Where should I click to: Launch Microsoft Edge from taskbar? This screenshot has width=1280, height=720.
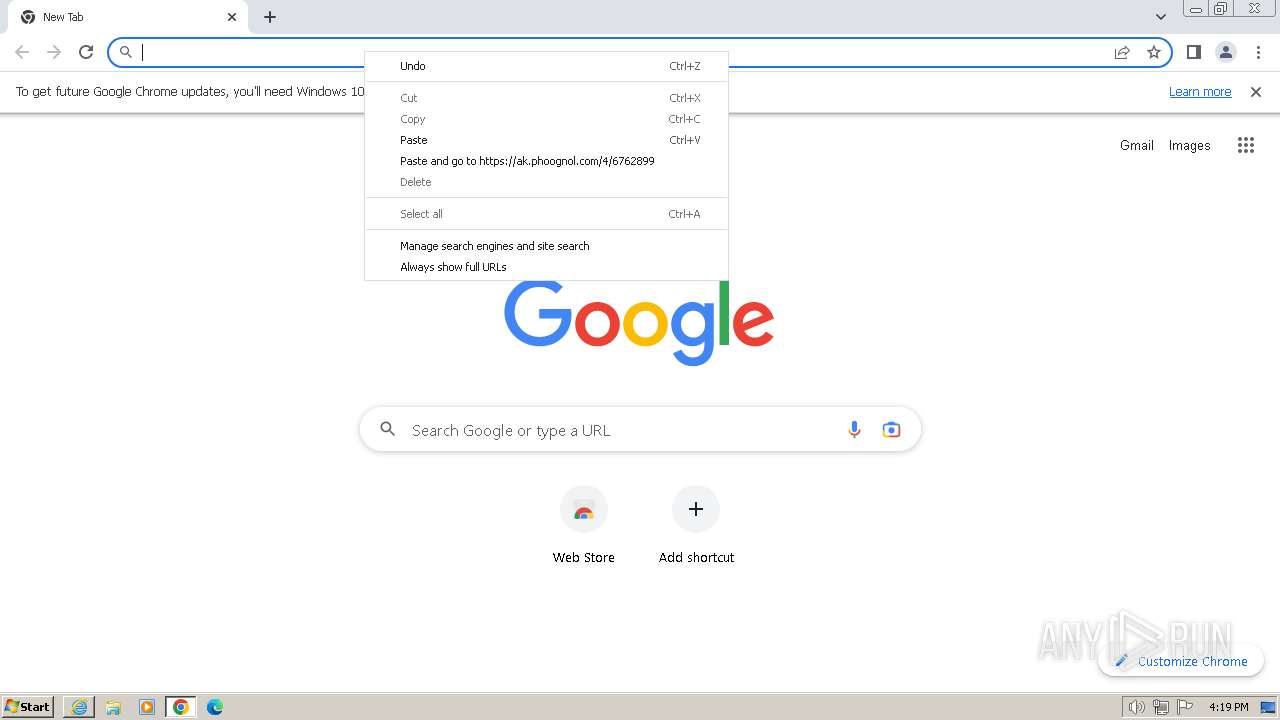coord(215,707)
